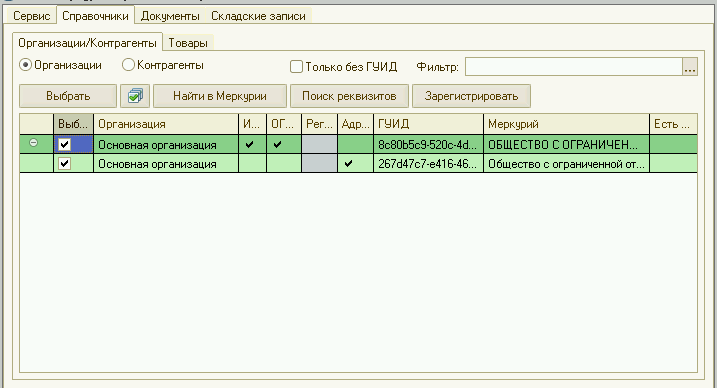Image resolution: width=717 pixels, height=388 pixels.
Task: Select Основная организация in the 267d47c7 row
Action: (x=166, y=164)
